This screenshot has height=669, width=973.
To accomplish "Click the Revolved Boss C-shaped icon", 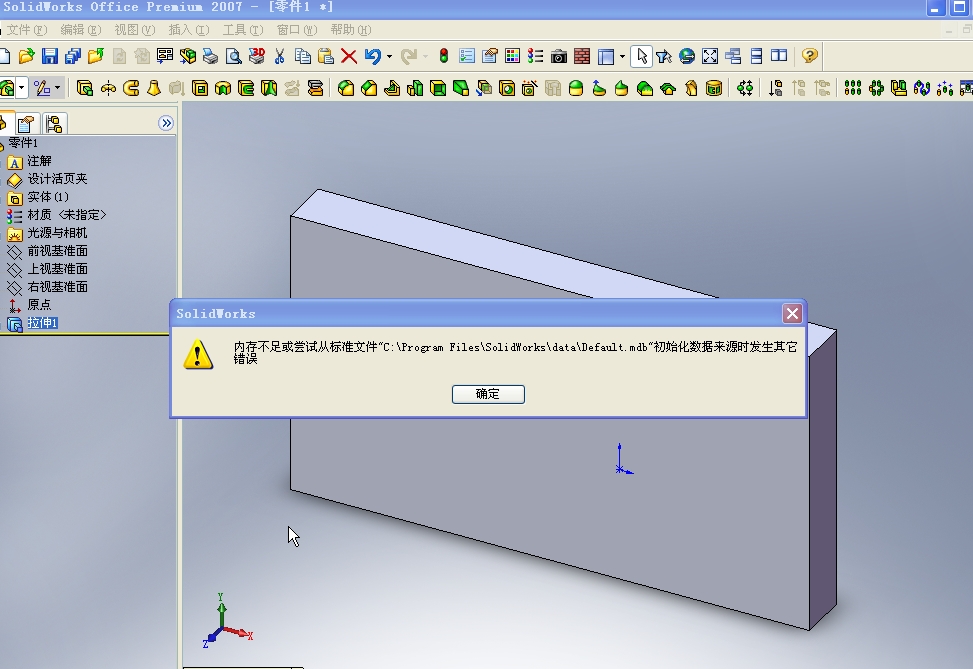I will pyautogui.click(x=131, y=88).
